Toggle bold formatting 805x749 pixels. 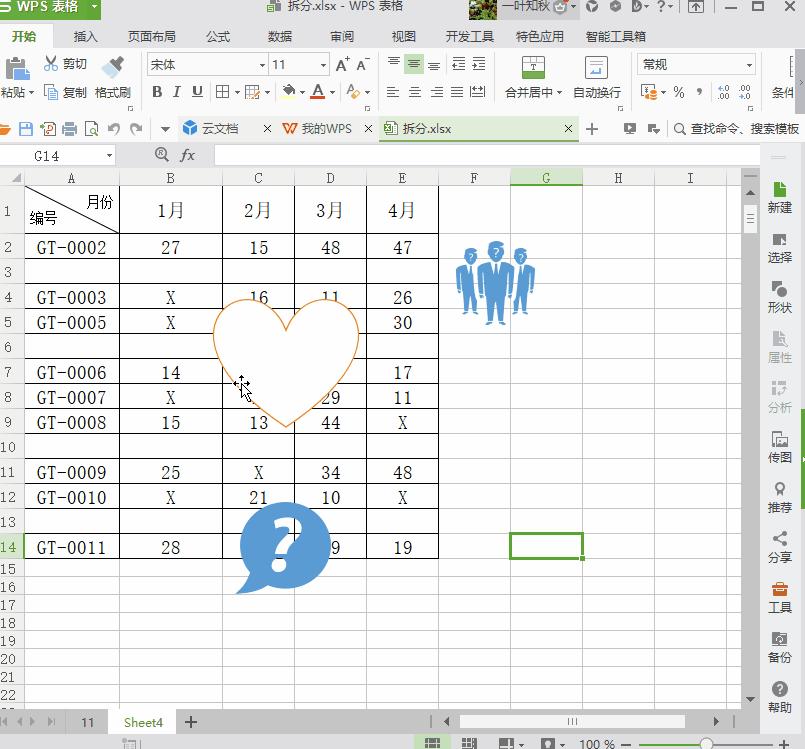click(157, 92)
